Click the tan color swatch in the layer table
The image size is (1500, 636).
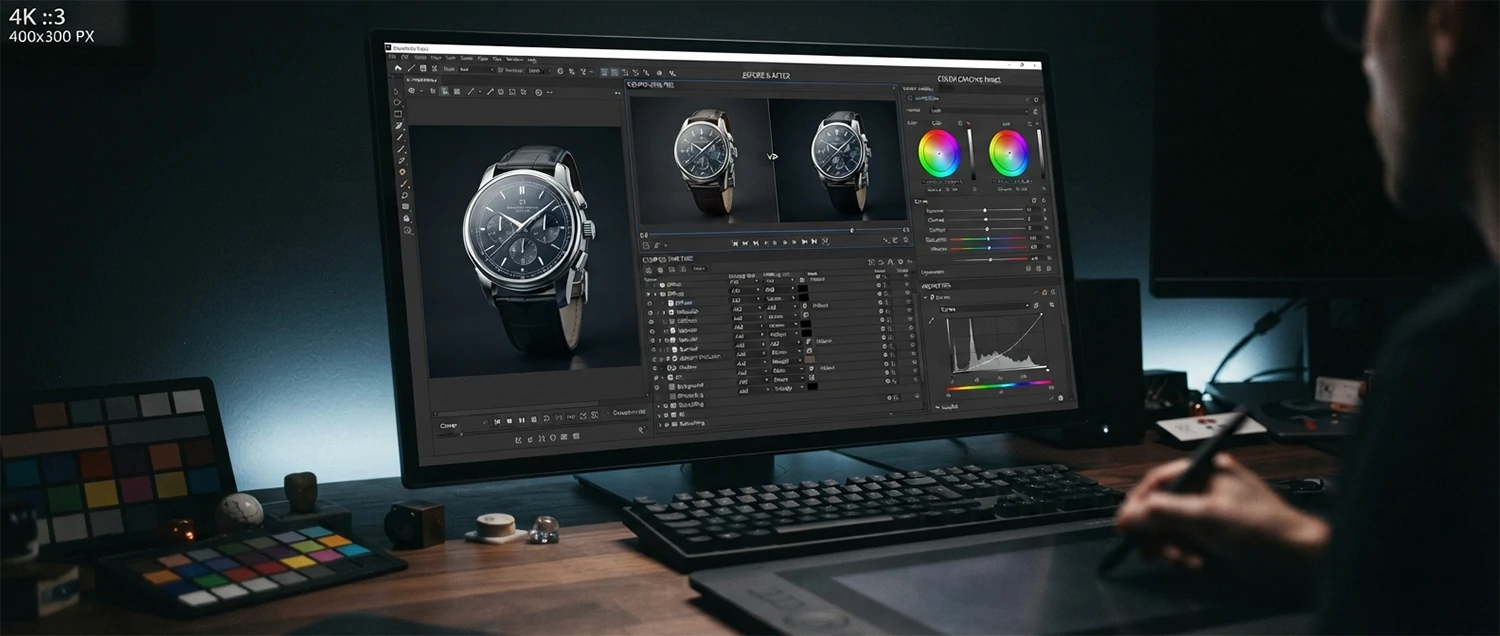(809, 360)
